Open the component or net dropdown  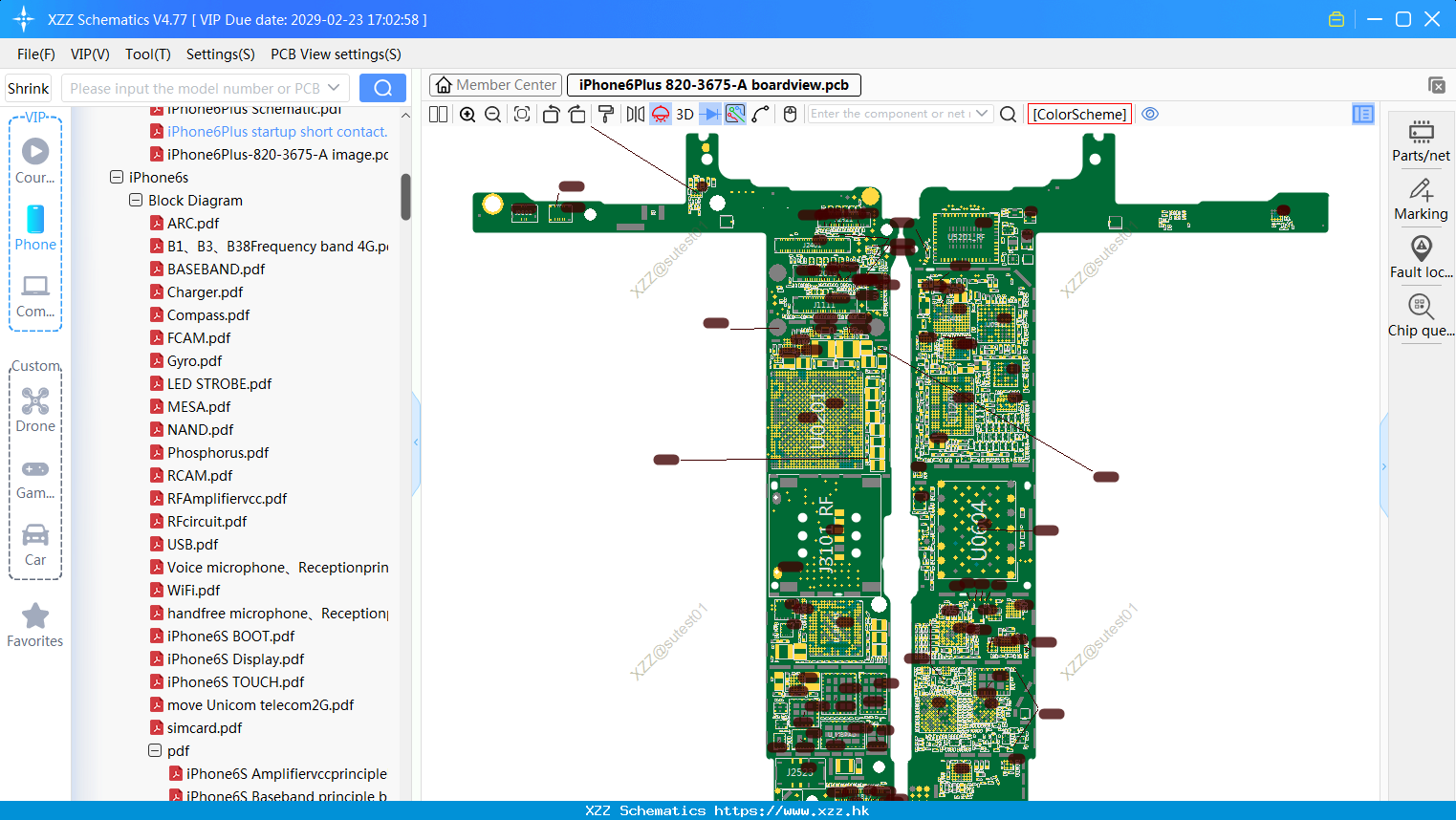pyautogui.click(x=982, y=114)
